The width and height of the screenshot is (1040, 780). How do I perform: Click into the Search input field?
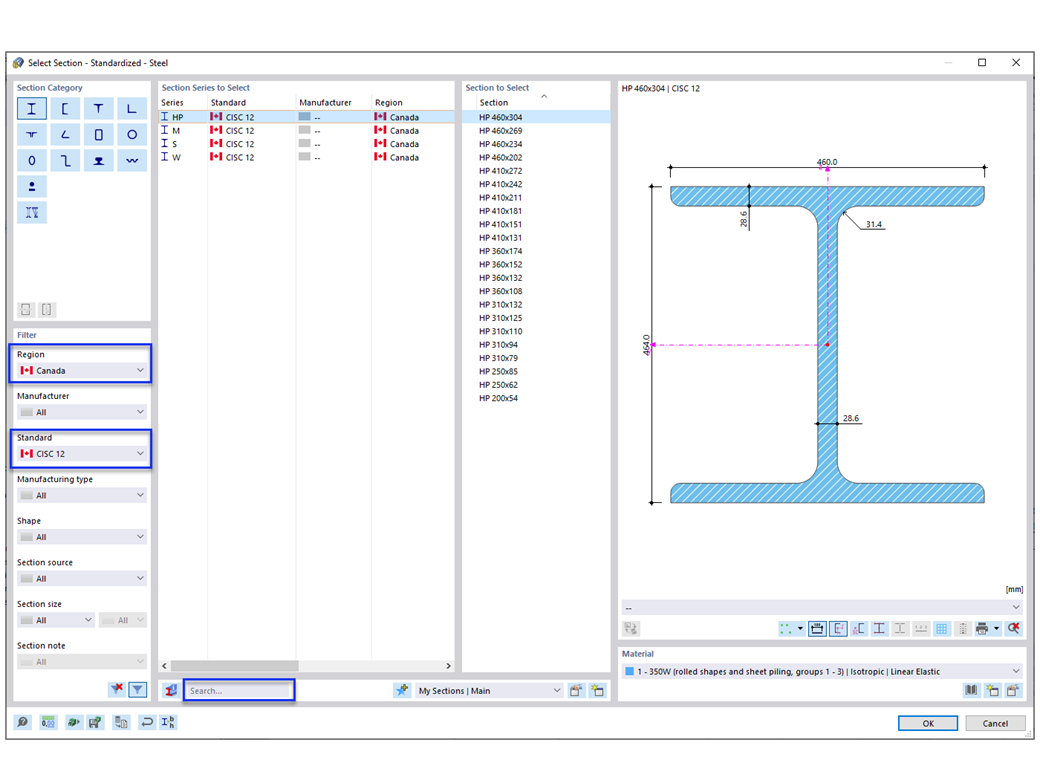point(239,690)
